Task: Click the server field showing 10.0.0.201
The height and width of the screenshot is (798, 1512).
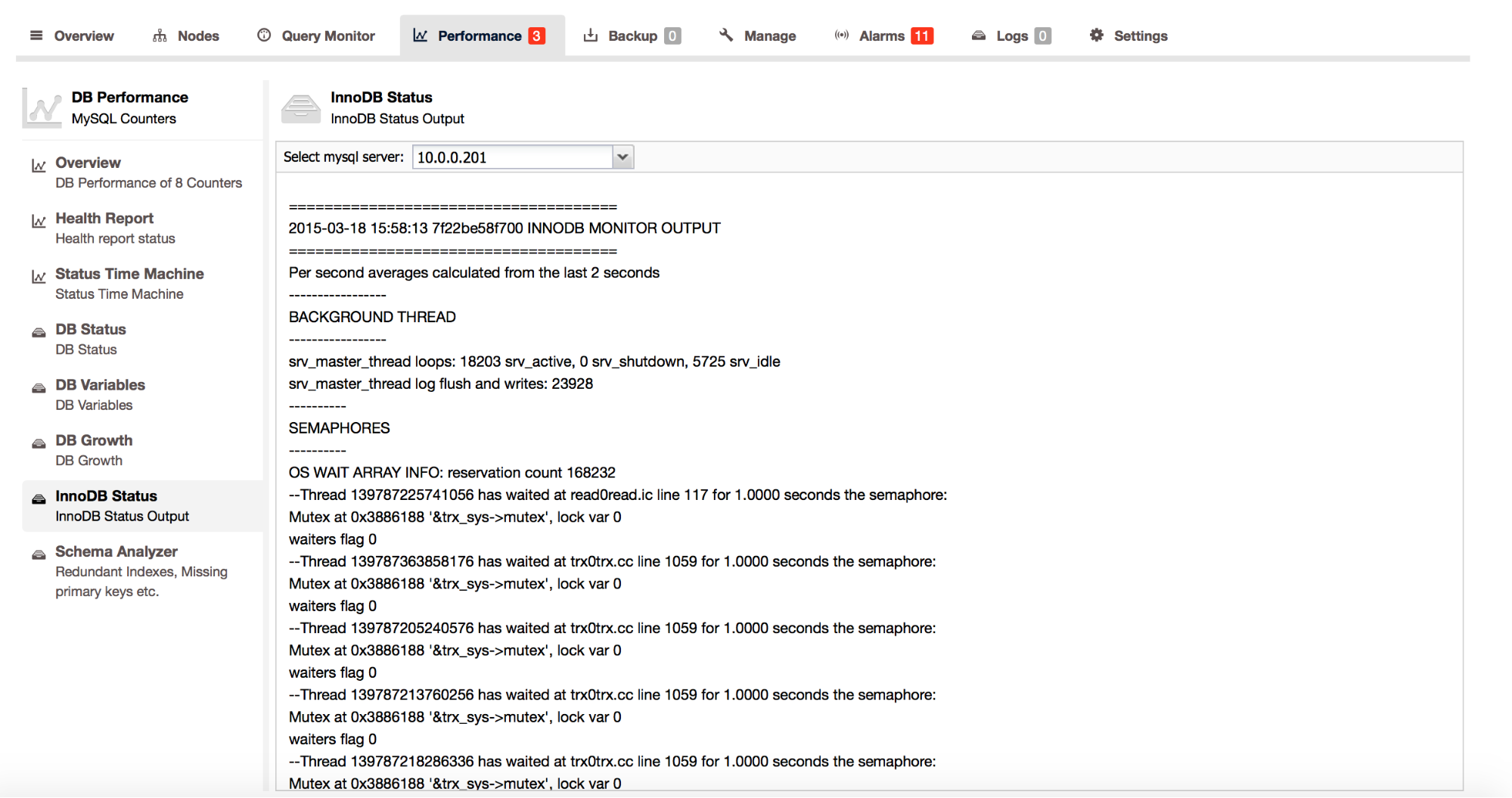Action: coord(513,157)
